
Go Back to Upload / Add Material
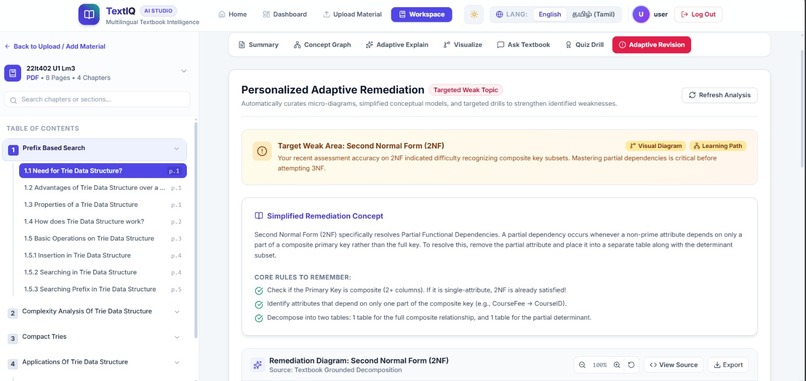click(55, 46)
